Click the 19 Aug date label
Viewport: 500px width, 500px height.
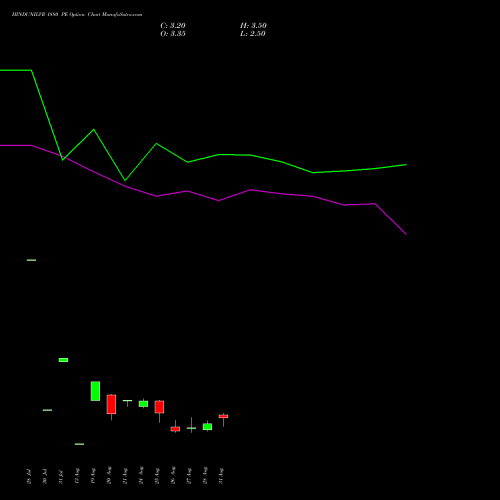[93, 476]
